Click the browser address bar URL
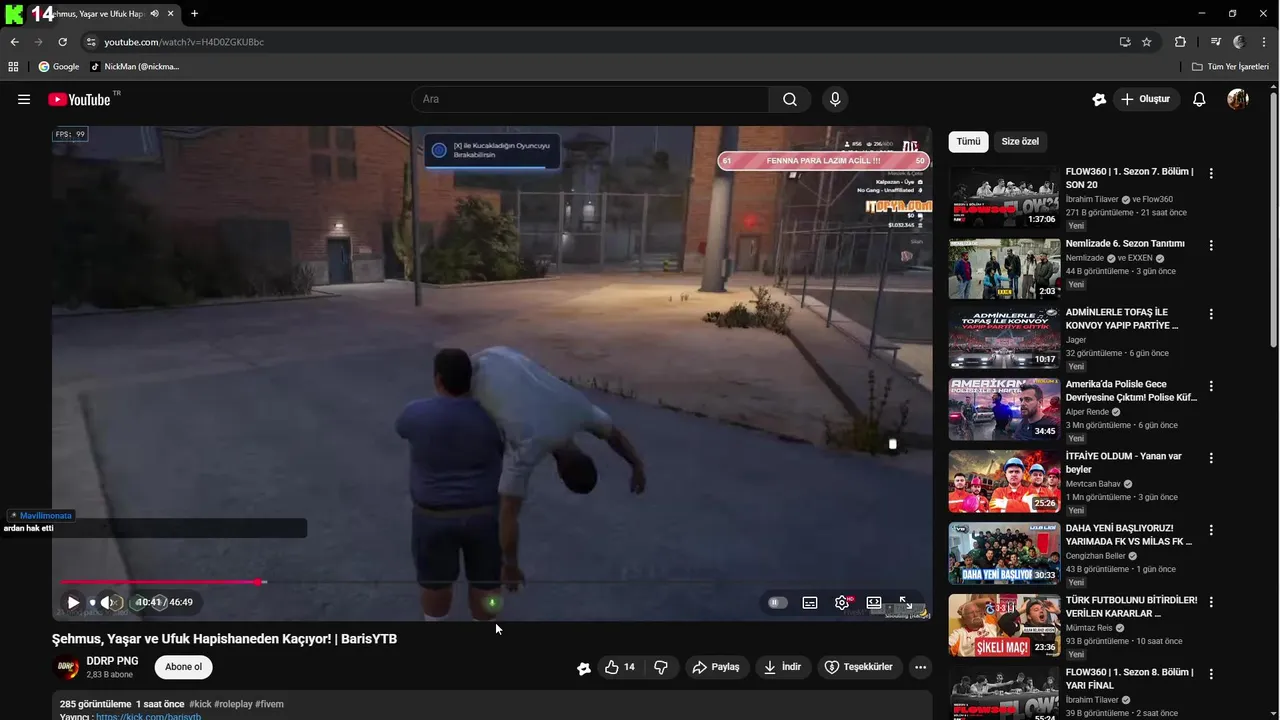 point(184,42)
